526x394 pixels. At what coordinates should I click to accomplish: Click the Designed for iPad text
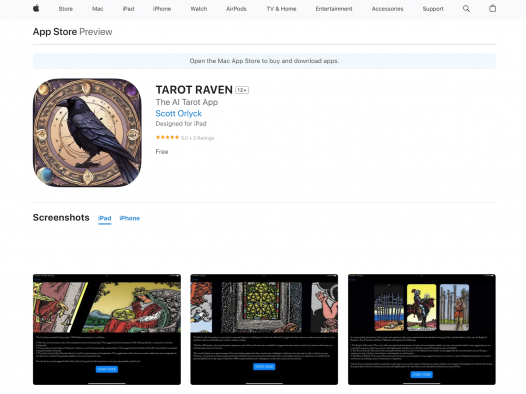pos(181,124)
